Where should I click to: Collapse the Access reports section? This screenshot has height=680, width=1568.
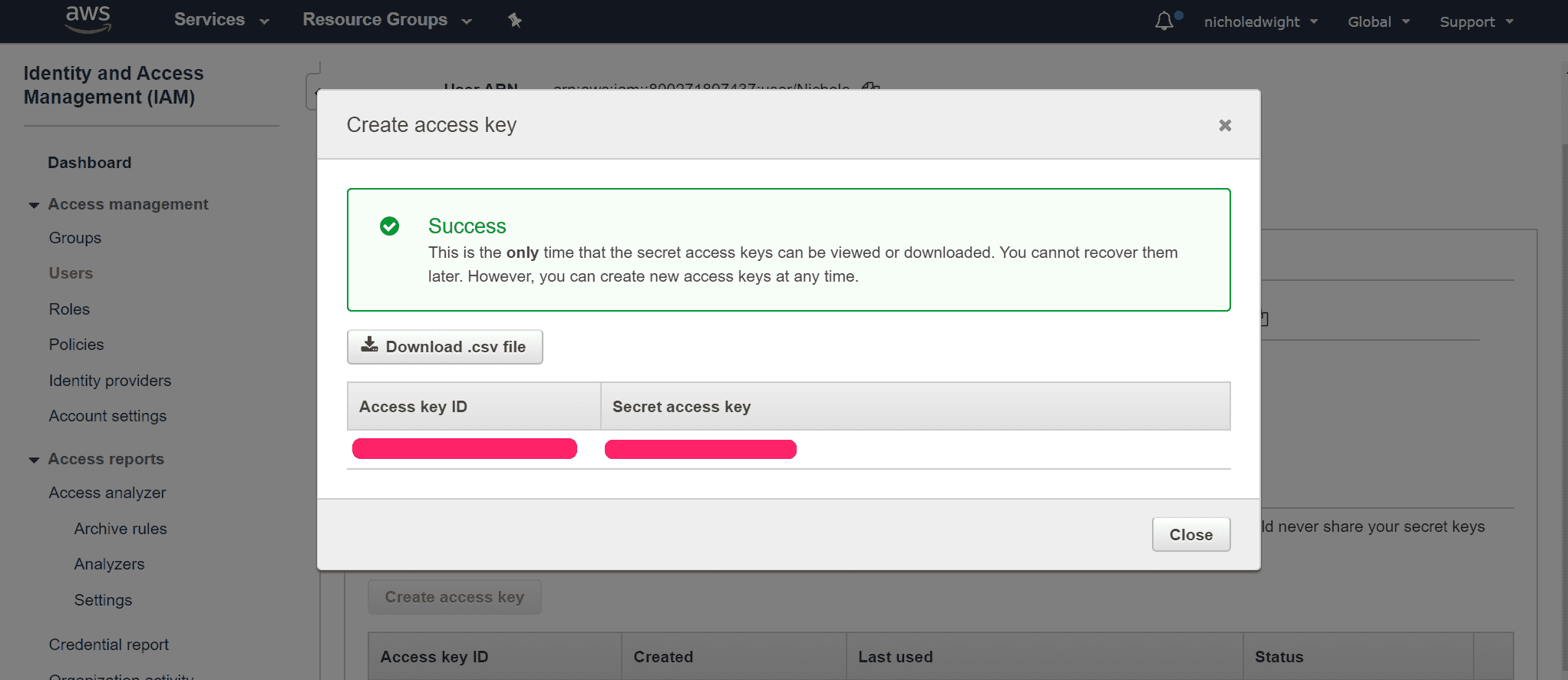coord(35,460)
